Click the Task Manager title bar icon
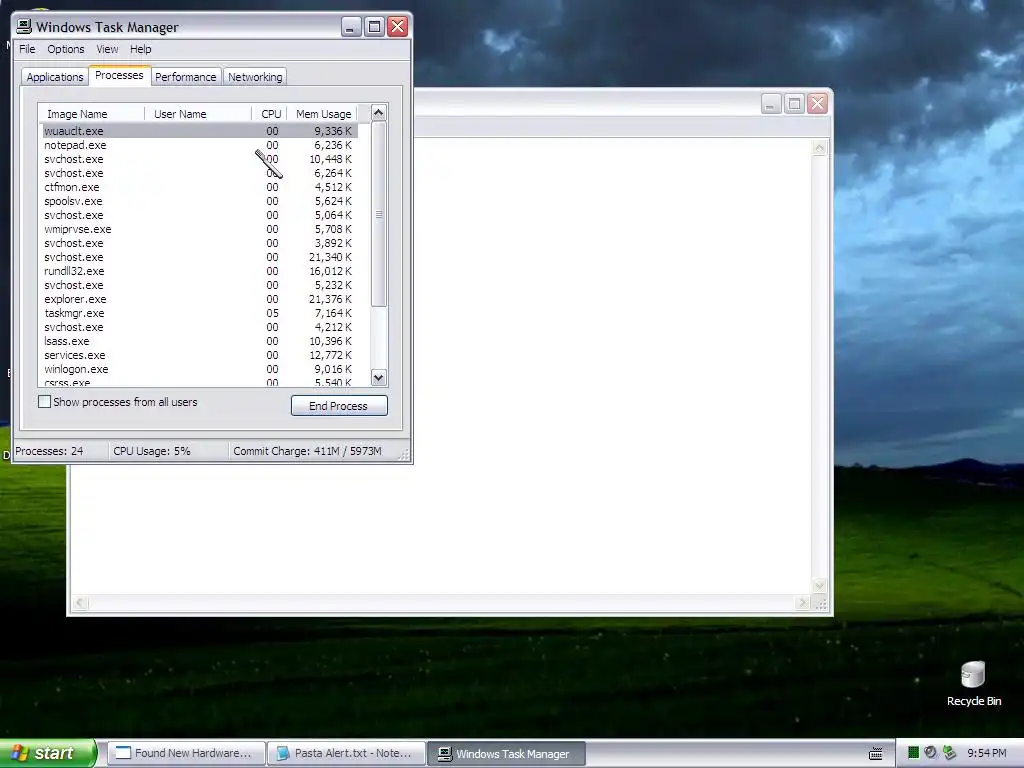This screenshot has width=1024, height=768. pos(24,26)
